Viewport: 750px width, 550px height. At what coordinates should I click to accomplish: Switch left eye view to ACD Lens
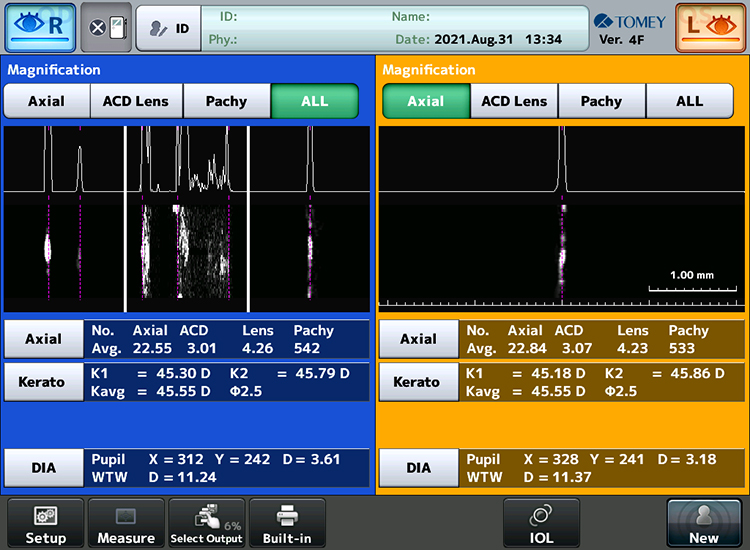pyautogui.click(x=514, y=101)
